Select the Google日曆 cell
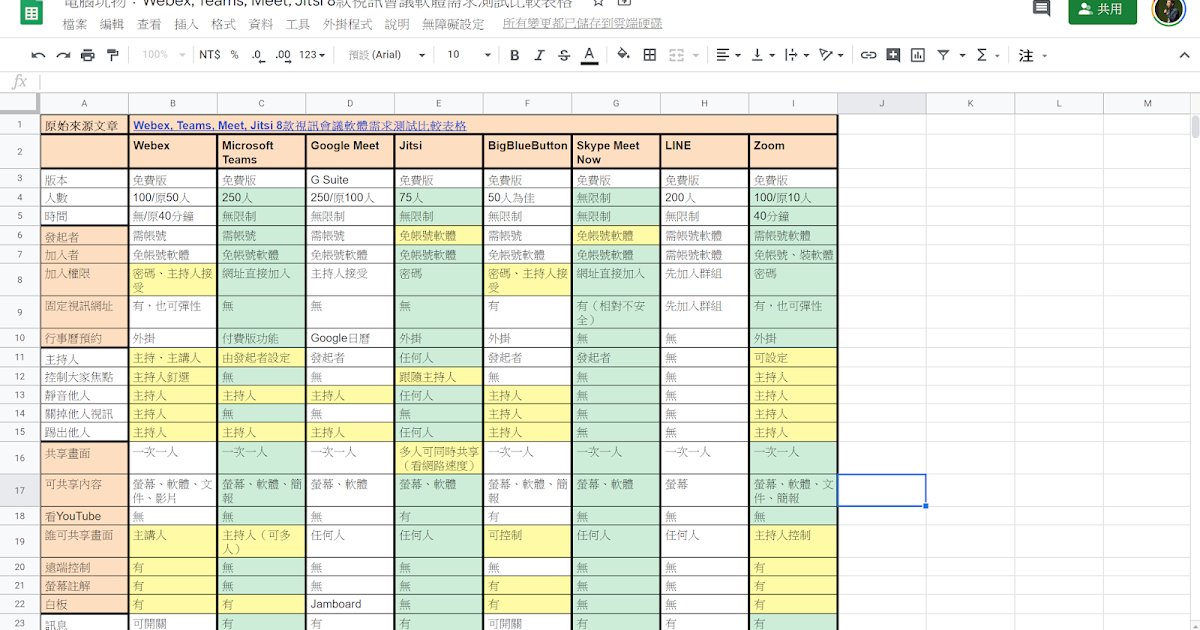 [350, 338]
